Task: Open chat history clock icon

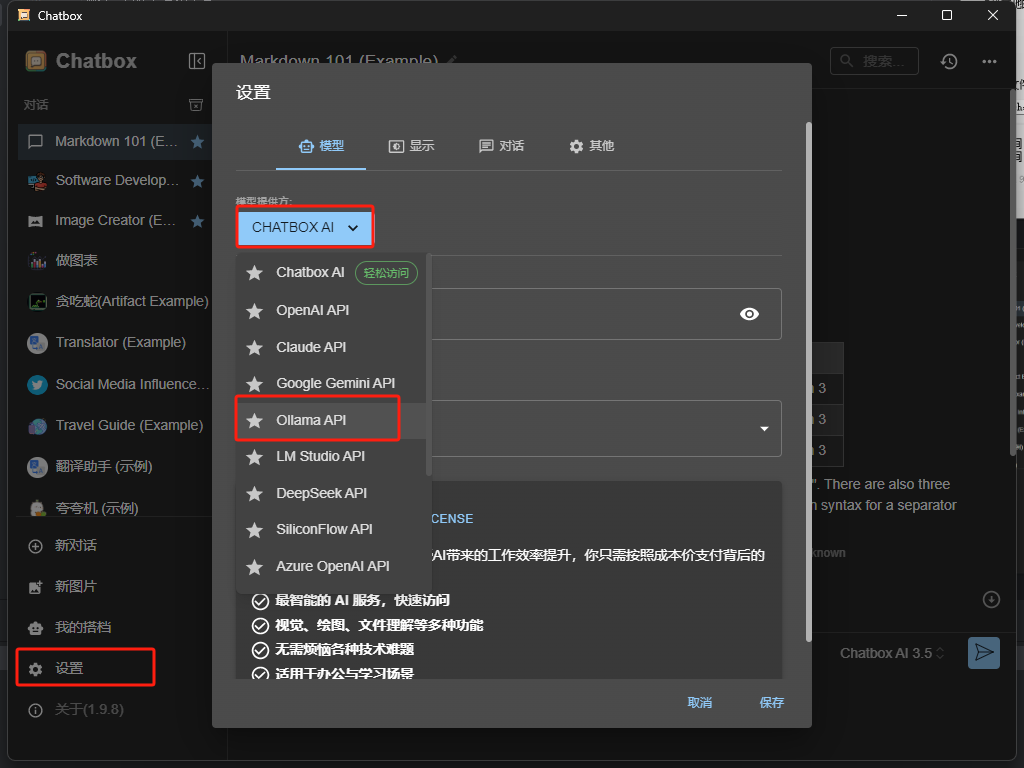Action: [949, 61]
